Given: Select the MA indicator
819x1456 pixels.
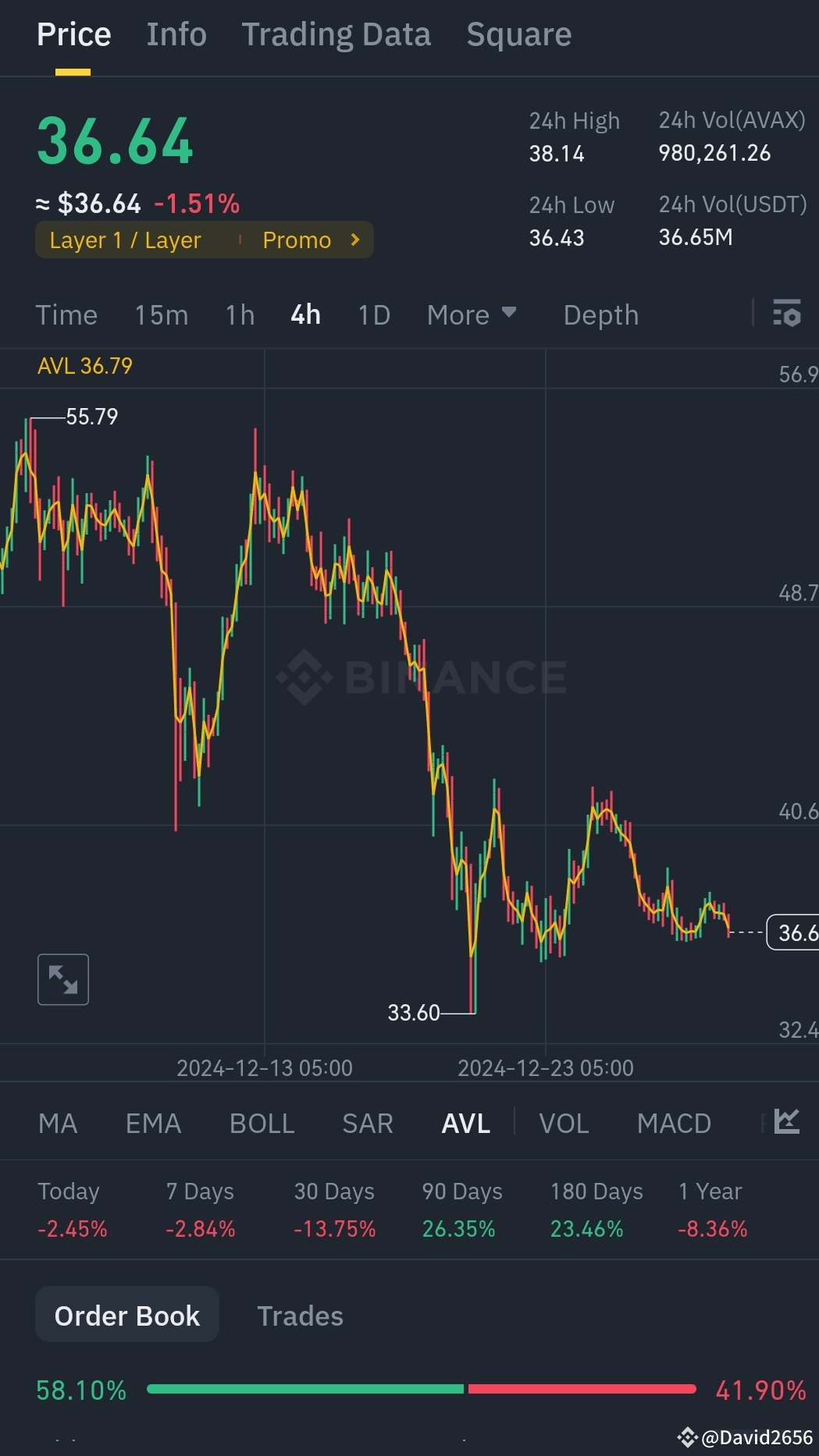Looking at the screenshot, I should point(58,1122).
